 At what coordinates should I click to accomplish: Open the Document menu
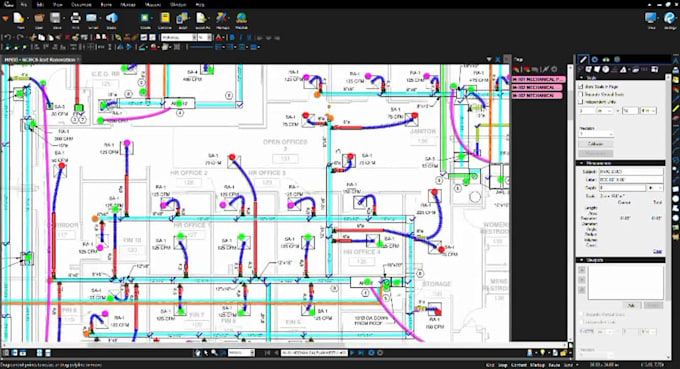click(81, 4)
